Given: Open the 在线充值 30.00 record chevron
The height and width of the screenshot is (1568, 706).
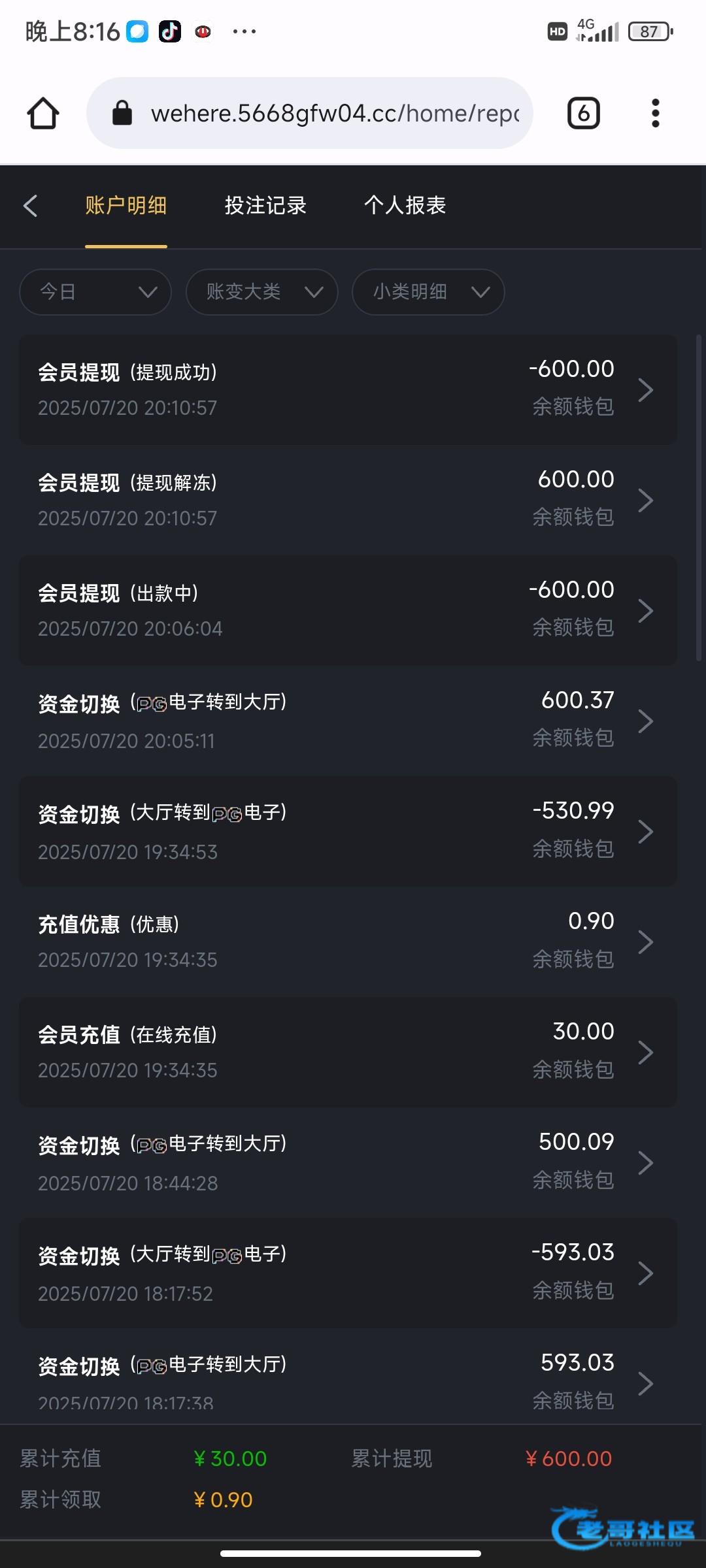Looking at the screenshot, I should (x=645, y=1053).
